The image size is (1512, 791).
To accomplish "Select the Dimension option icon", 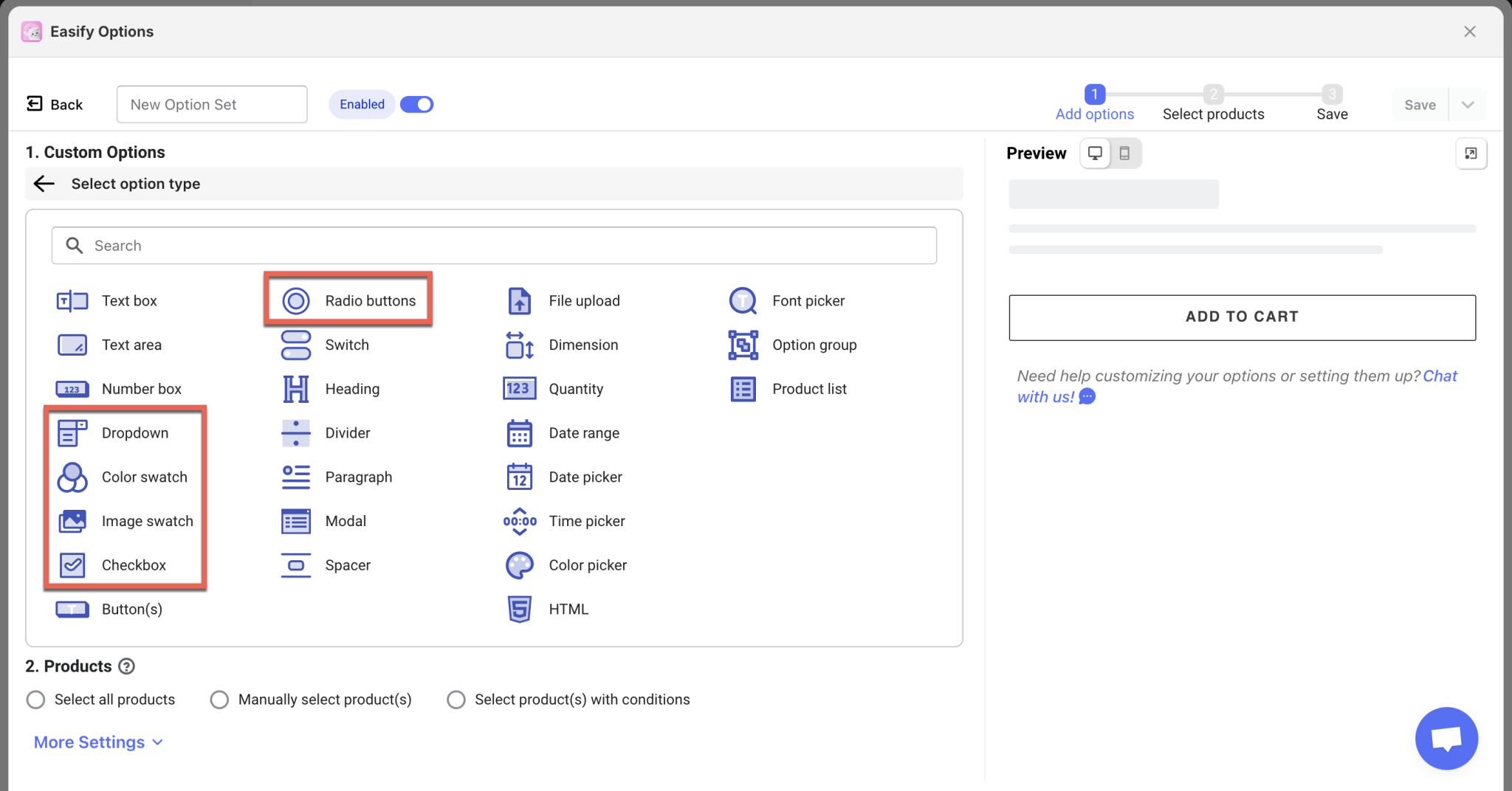I will point(520,345).
